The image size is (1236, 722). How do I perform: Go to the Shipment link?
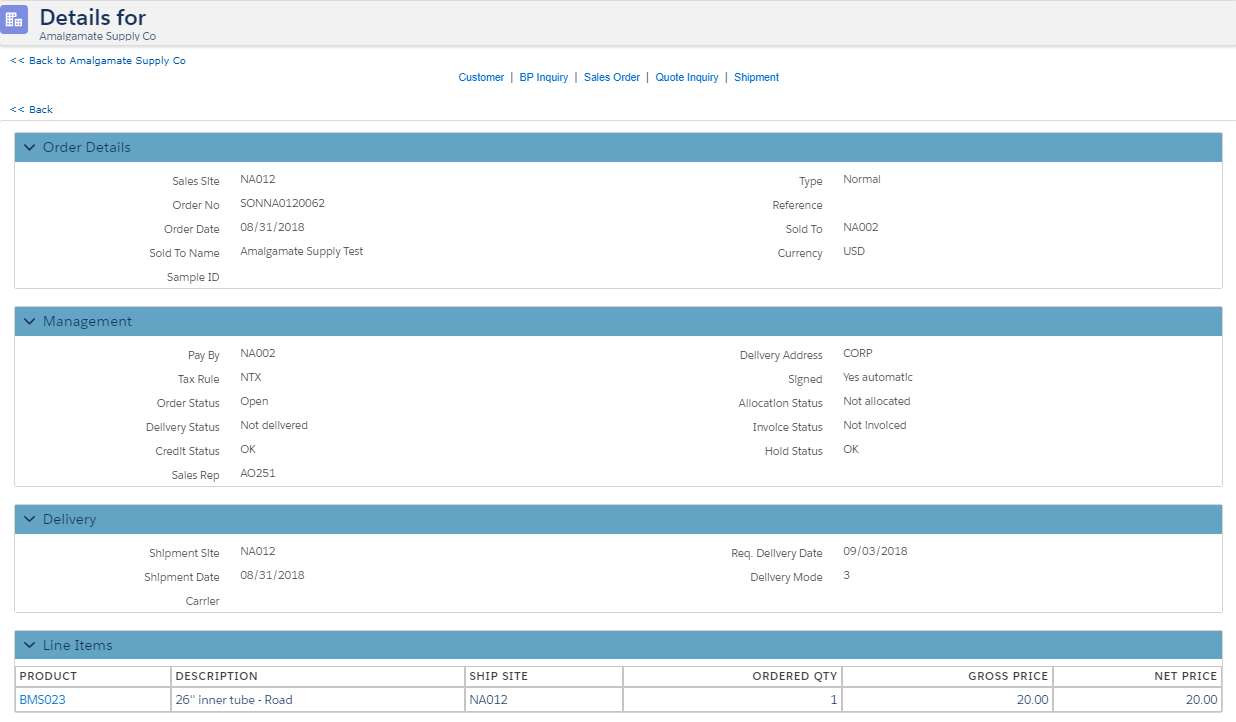[756, 77]
